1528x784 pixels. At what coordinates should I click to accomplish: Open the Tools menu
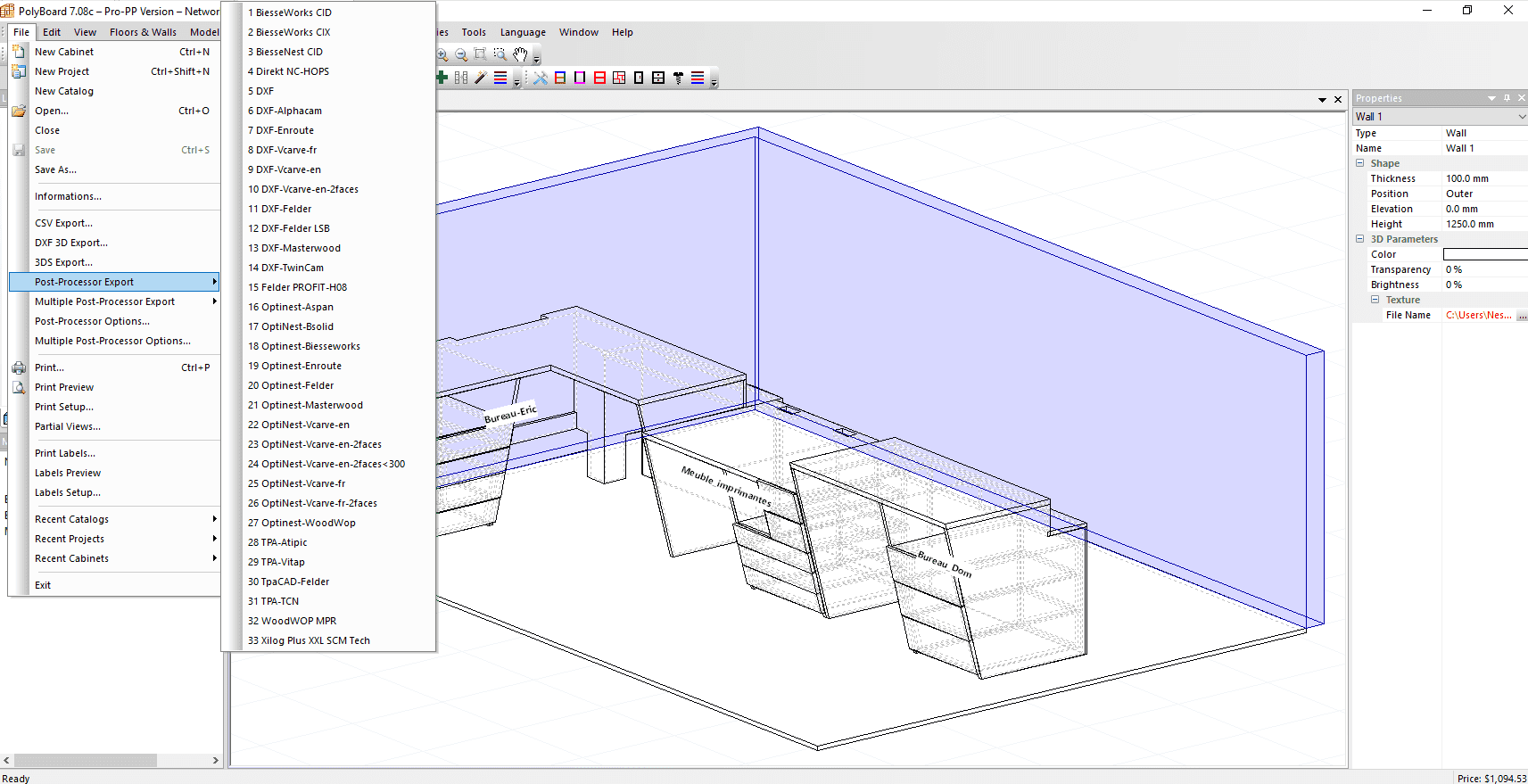point(474,32)
